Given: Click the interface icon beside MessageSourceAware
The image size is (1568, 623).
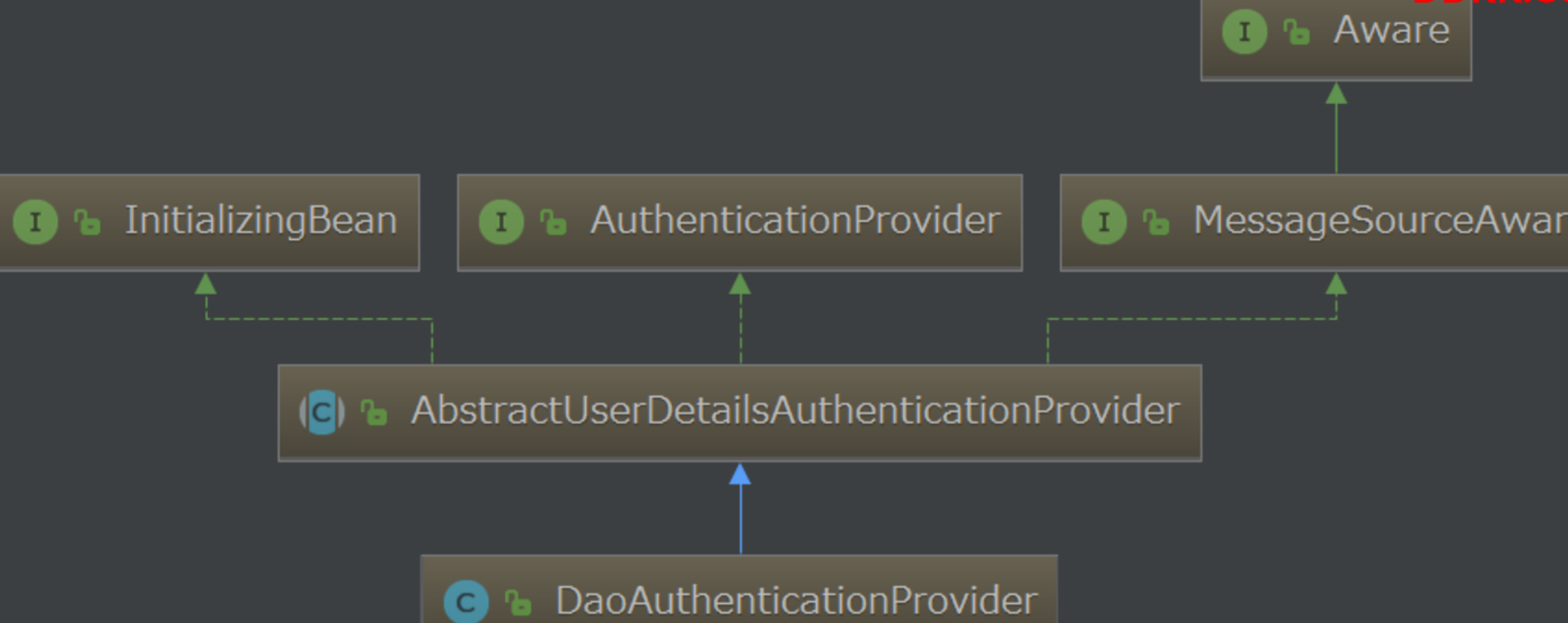Looking at the screenshot, I should click(1104, 222).
